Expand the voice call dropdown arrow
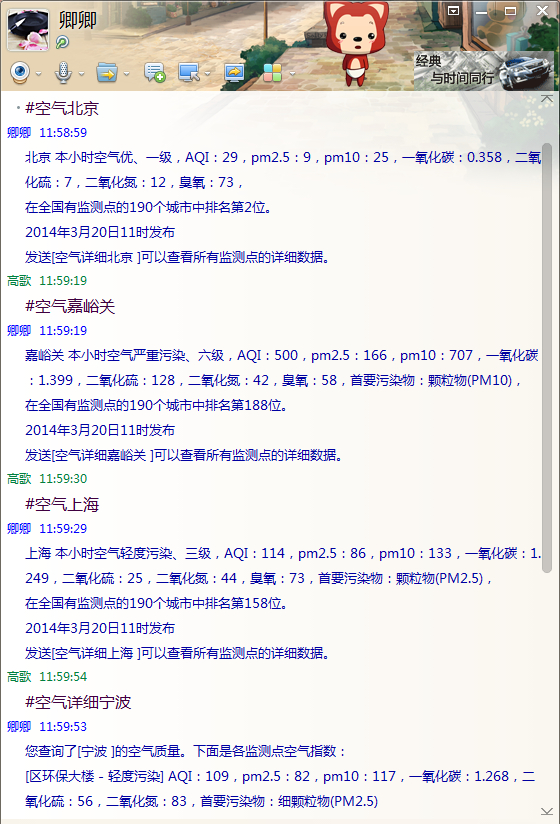Screen dimensions: 560x824 [x=81, y=74]
